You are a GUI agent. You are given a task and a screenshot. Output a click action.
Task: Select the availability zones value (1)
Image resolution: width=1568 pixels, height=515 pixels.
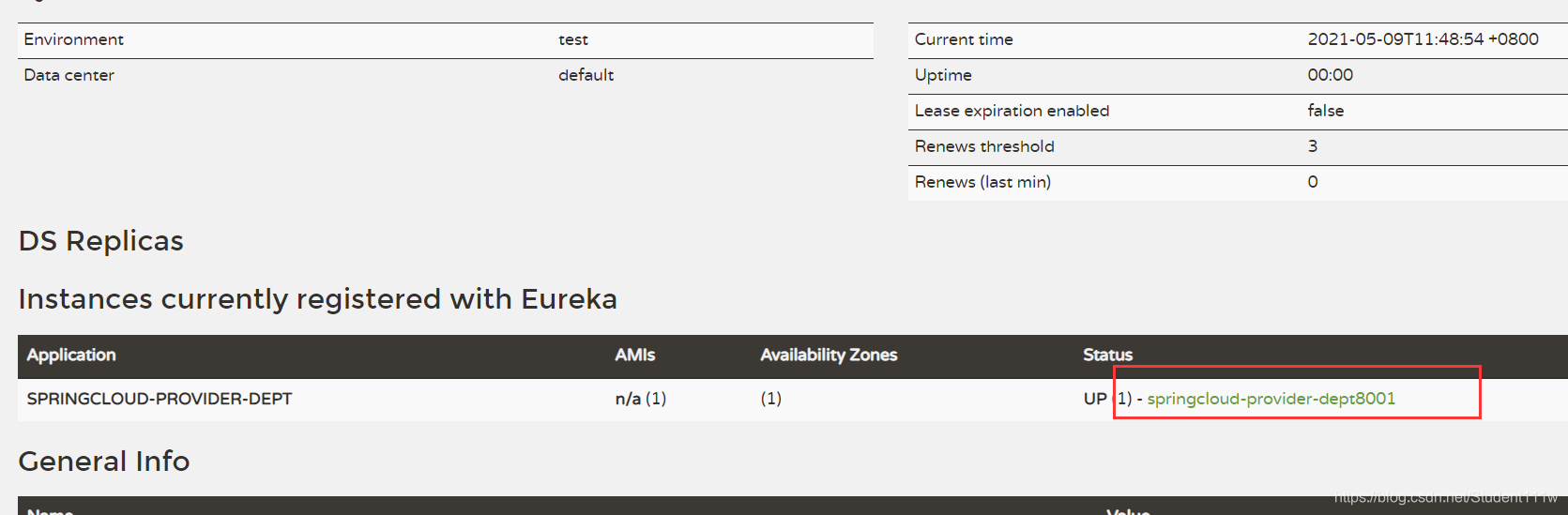coord(770,399)
